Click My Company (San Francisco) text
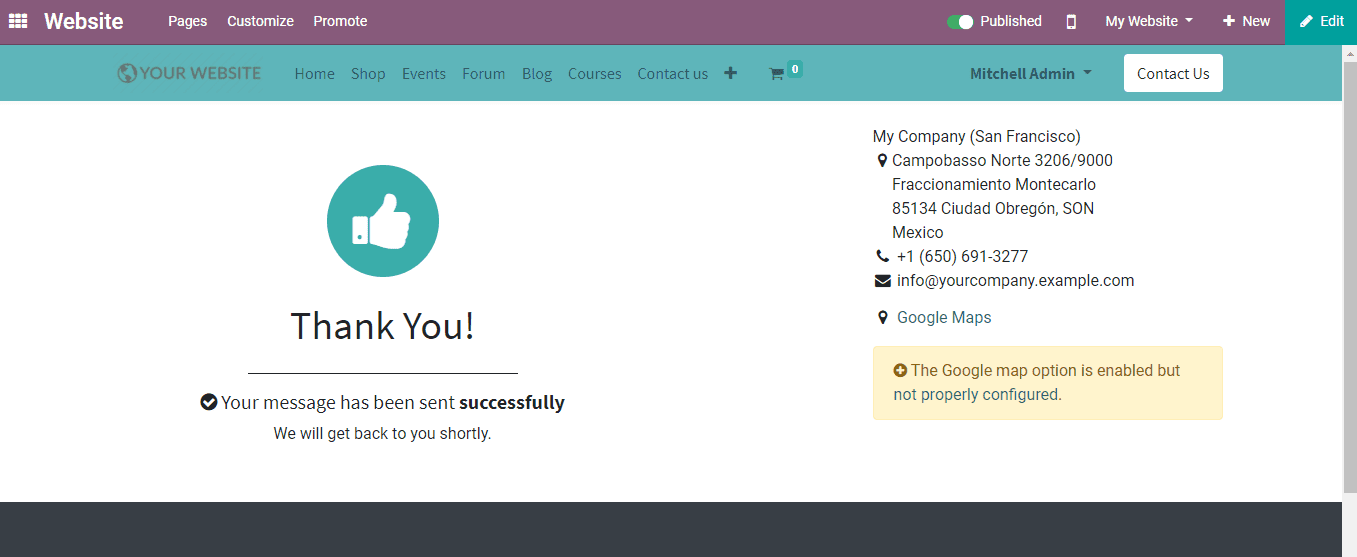Viewport: 1357px width, 557px height. coord(977,136)
